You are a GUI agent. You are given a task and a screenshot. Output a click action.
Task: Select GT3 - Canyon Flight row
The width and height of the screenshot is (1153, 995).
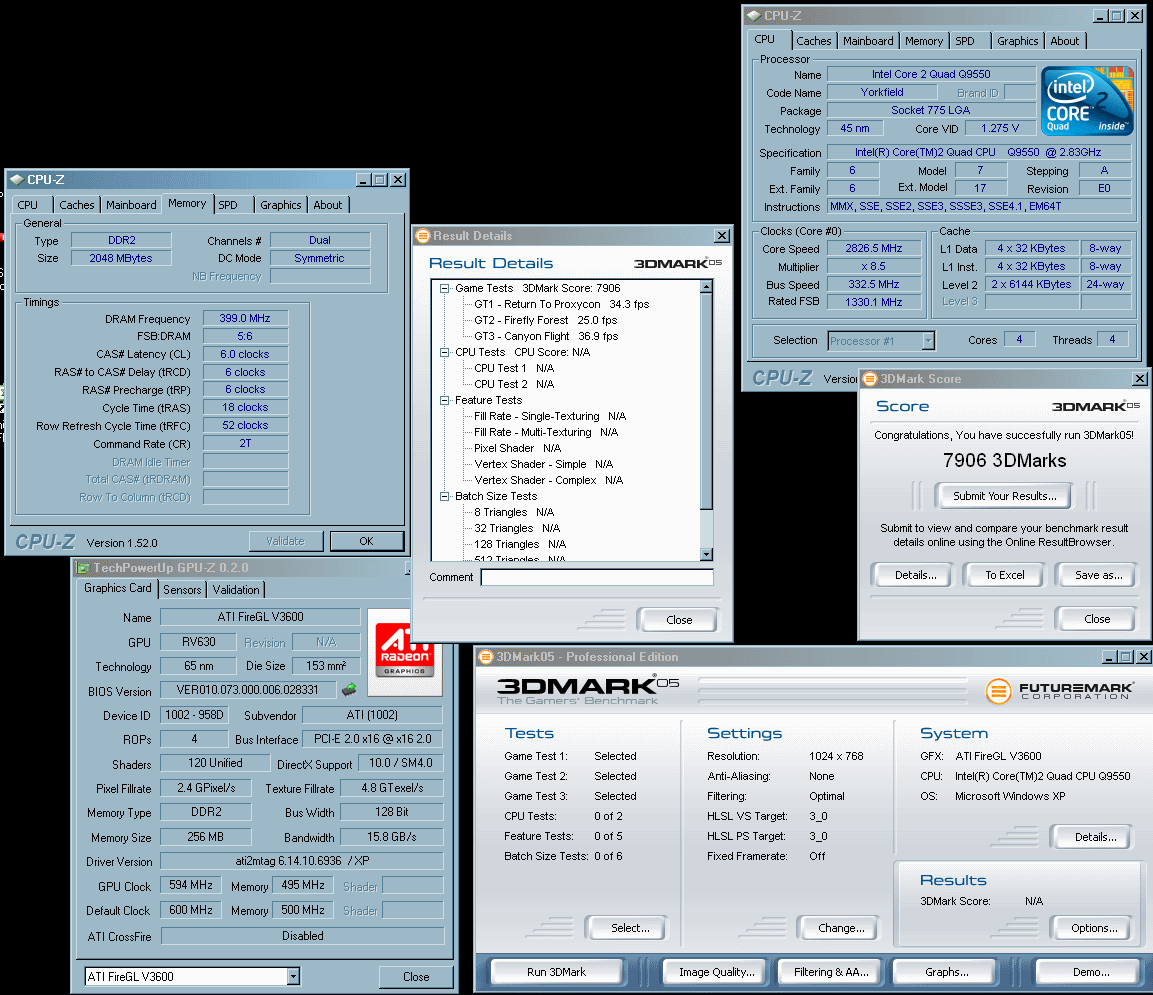pos(546,336)
